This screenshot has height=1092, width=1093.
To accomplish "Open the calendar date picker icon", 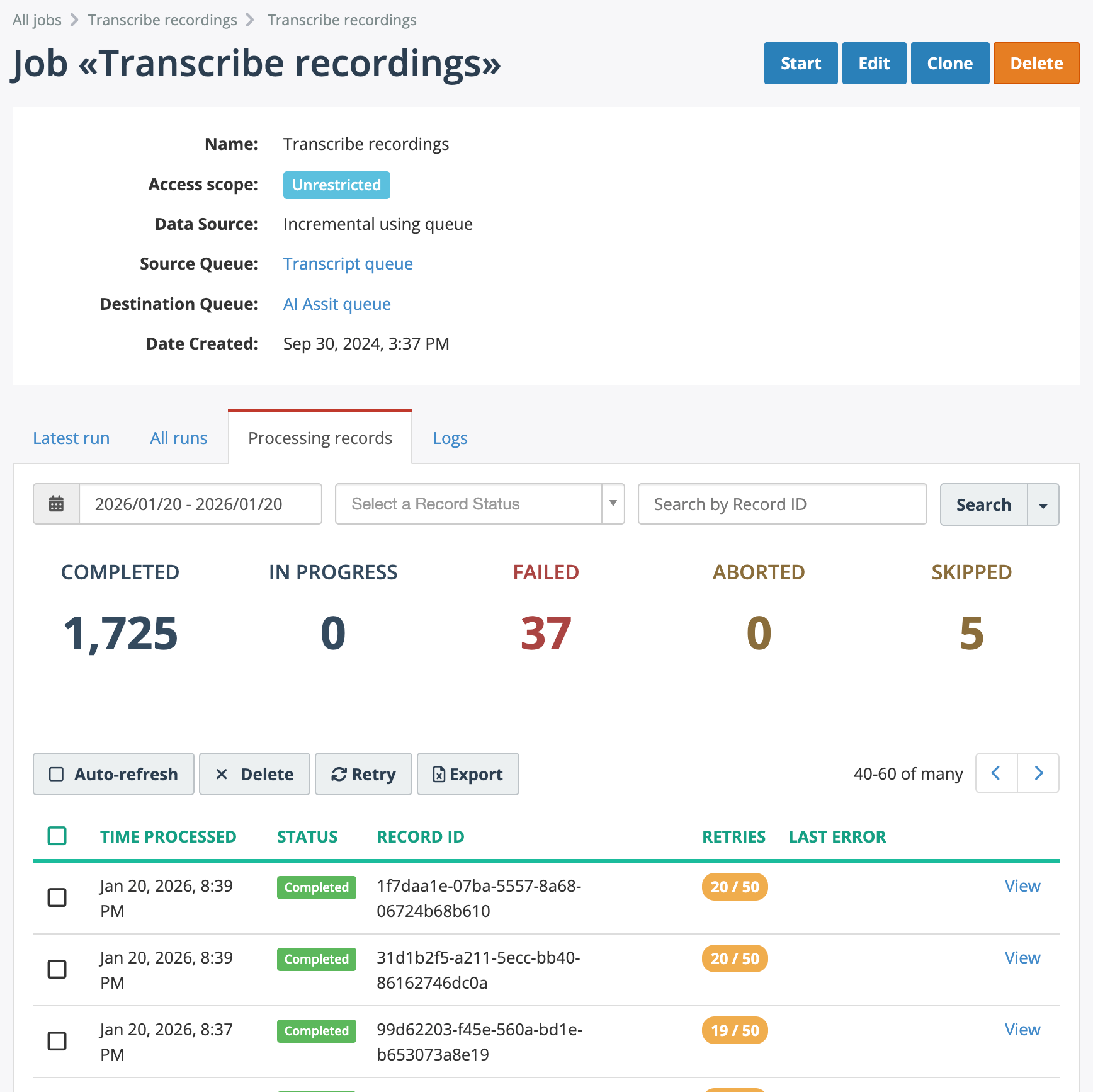I will pyautogui.click(x=56, y=504).
